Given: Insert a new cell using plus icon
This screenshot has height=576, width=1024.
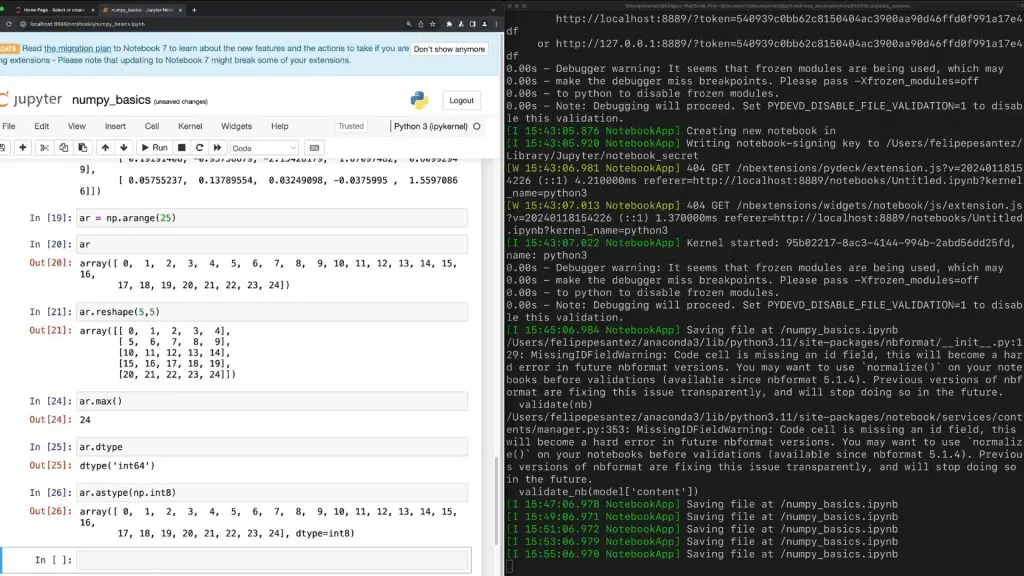Looking at the screenshot, I should [x=21, y=147].
